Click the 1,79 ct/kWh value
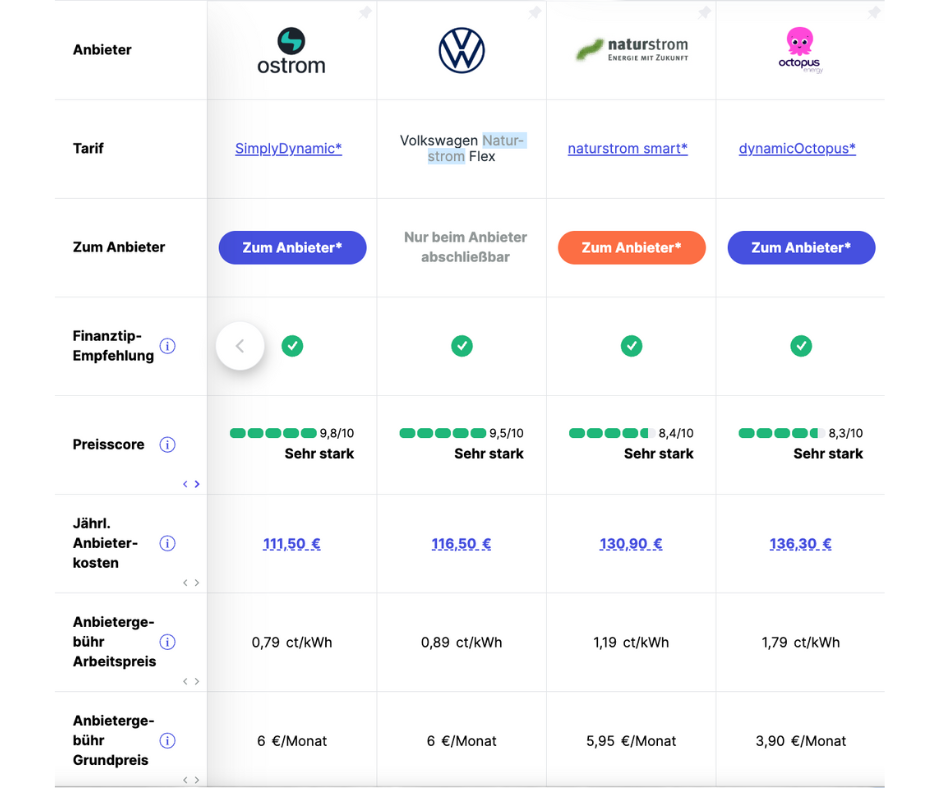The image size is (940, 788). coord(801,642)
